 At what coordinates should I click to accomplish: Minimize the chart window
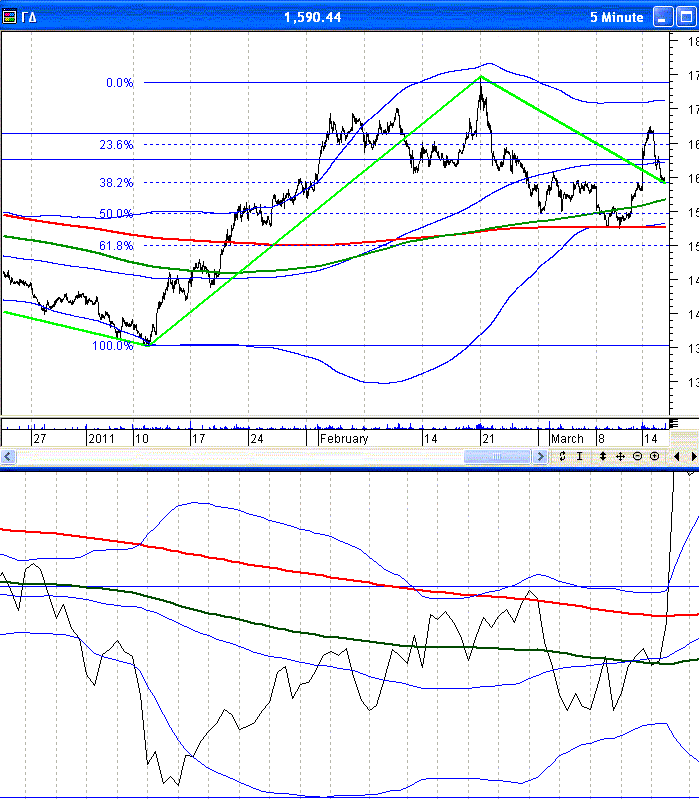point(663,18)
